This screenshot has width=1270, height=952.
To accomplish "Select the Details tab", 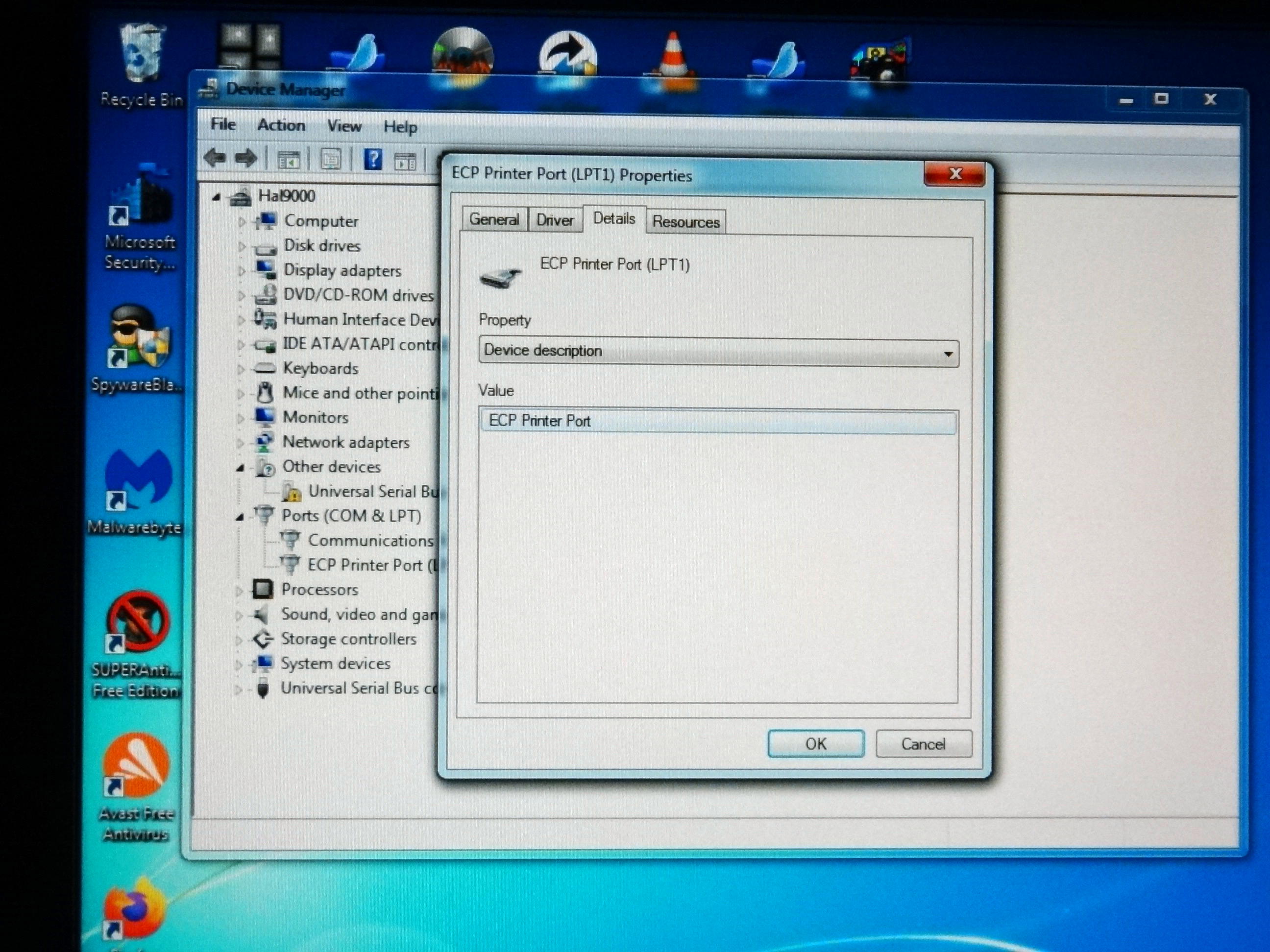I will click(614, 218).
